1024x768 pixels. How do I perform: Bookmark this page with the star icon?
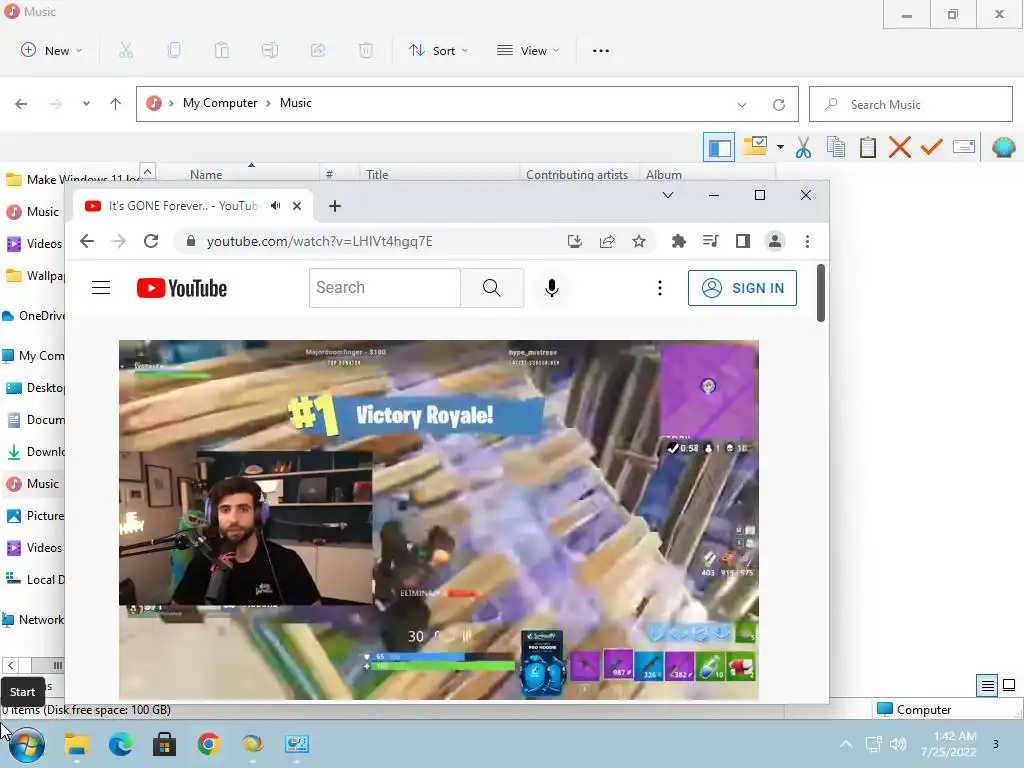639,242
